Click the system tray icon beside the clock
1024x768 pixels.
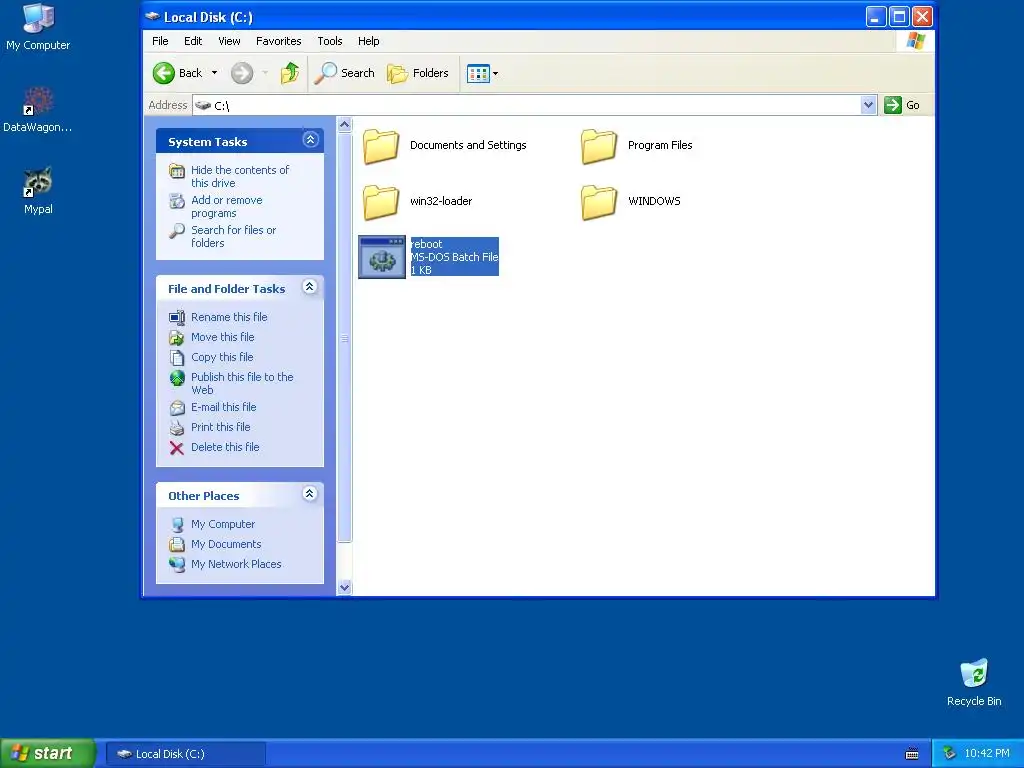point(950,754)
